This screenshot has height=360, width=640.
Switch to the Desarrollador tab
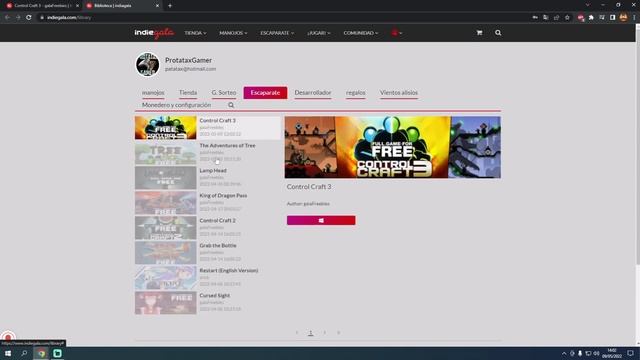tap(313, 93)
